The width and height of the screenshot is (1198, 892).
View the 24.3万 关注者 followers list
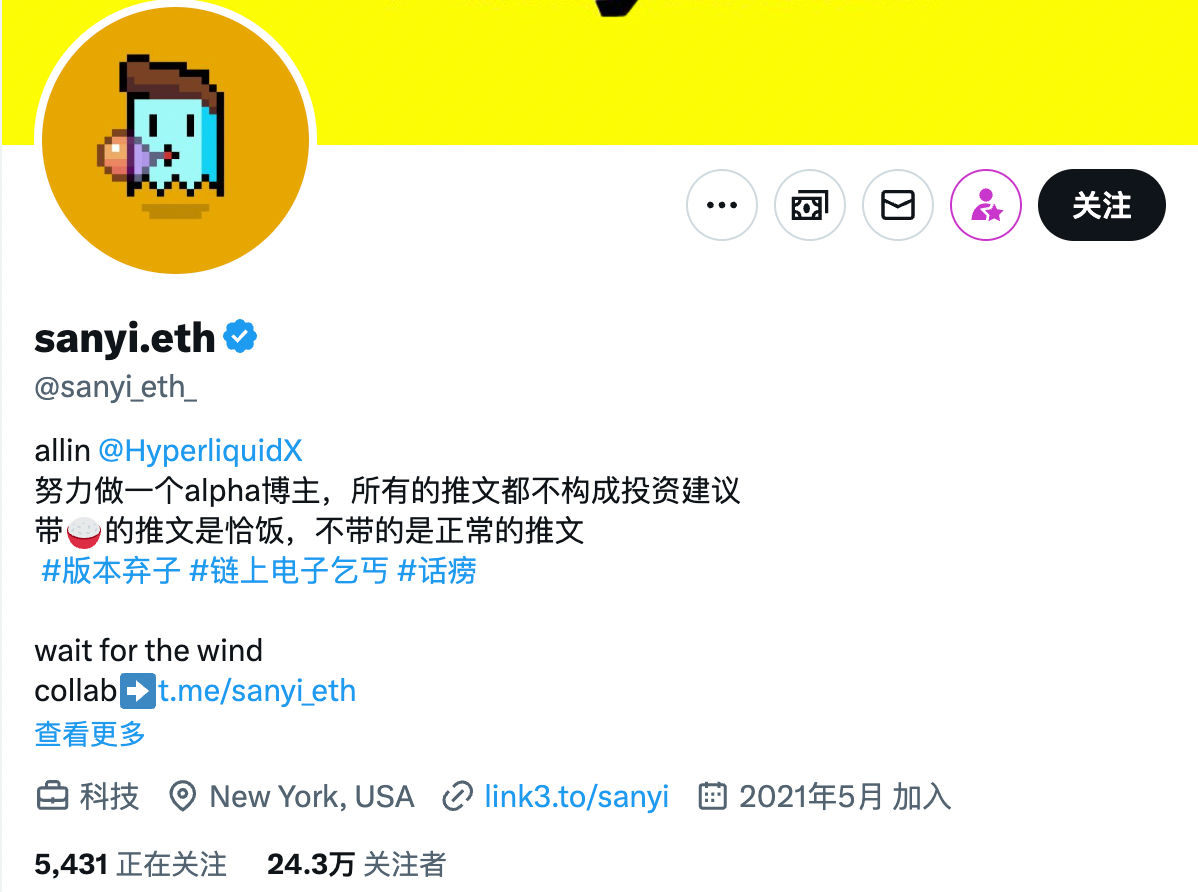356,864
